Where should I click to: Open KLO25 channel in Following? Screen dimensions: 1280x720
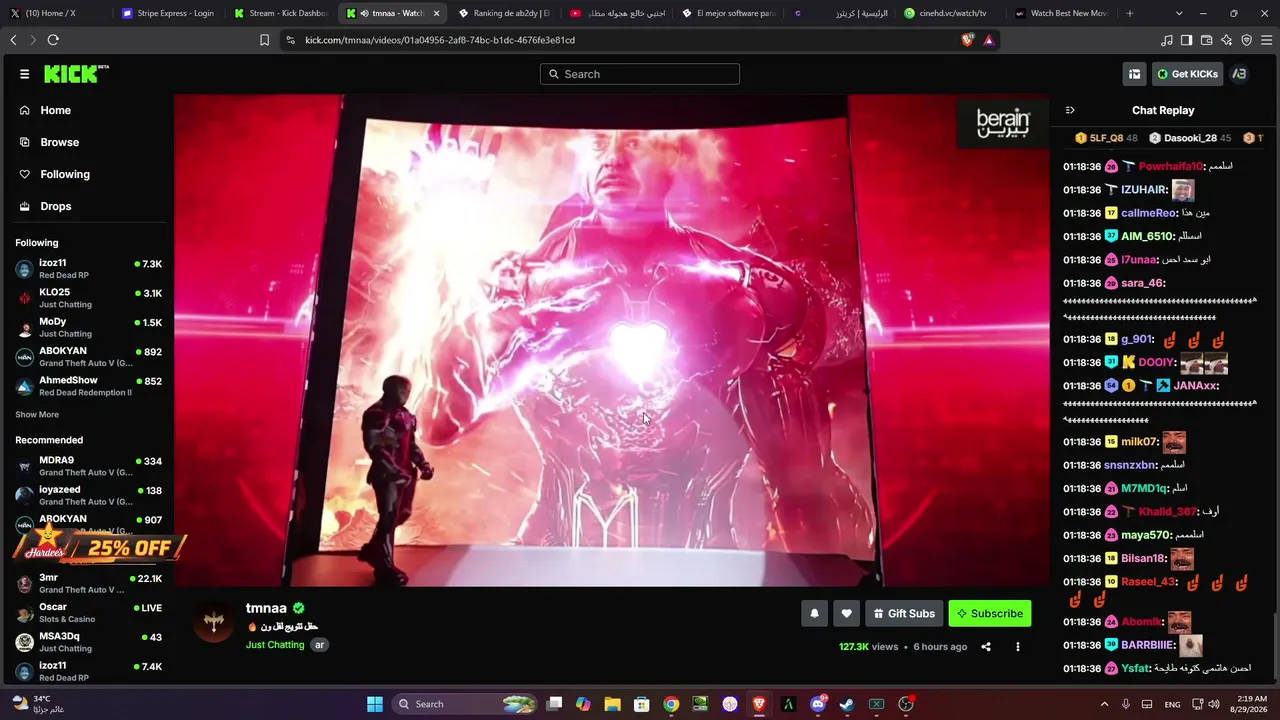pos(88,298)
